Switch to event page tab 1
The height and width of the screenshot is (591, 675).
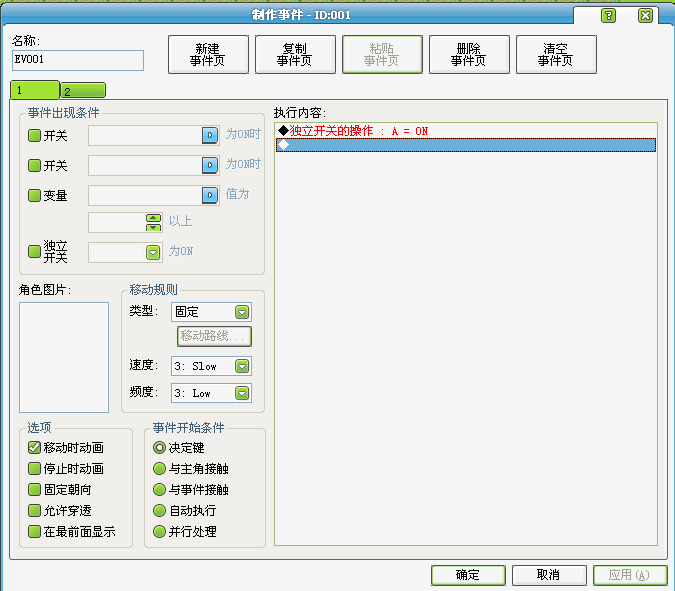click(35, 90)
